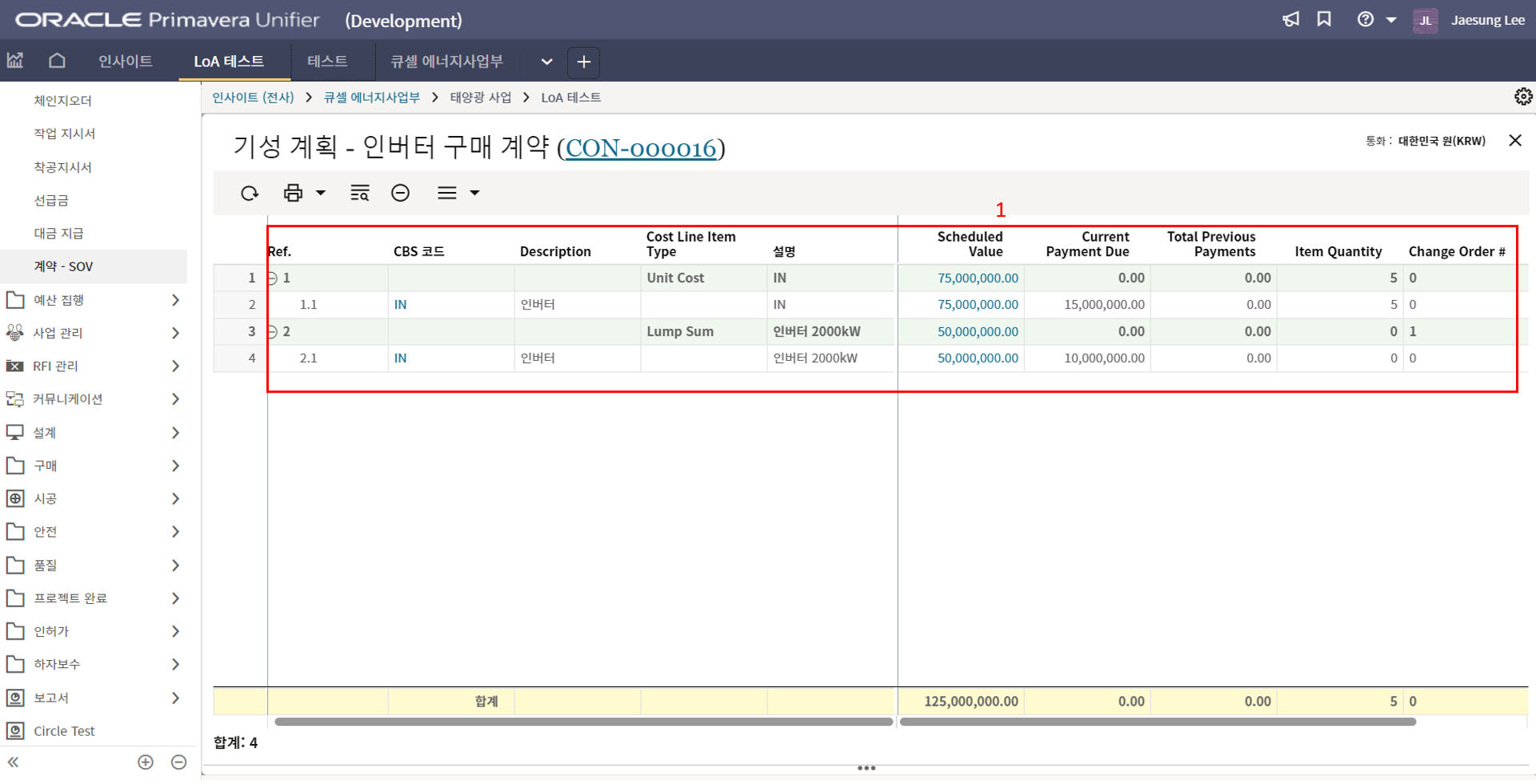
Task: Click the collapse all circle-minus toolbar icon
Action: coord(400,193)
